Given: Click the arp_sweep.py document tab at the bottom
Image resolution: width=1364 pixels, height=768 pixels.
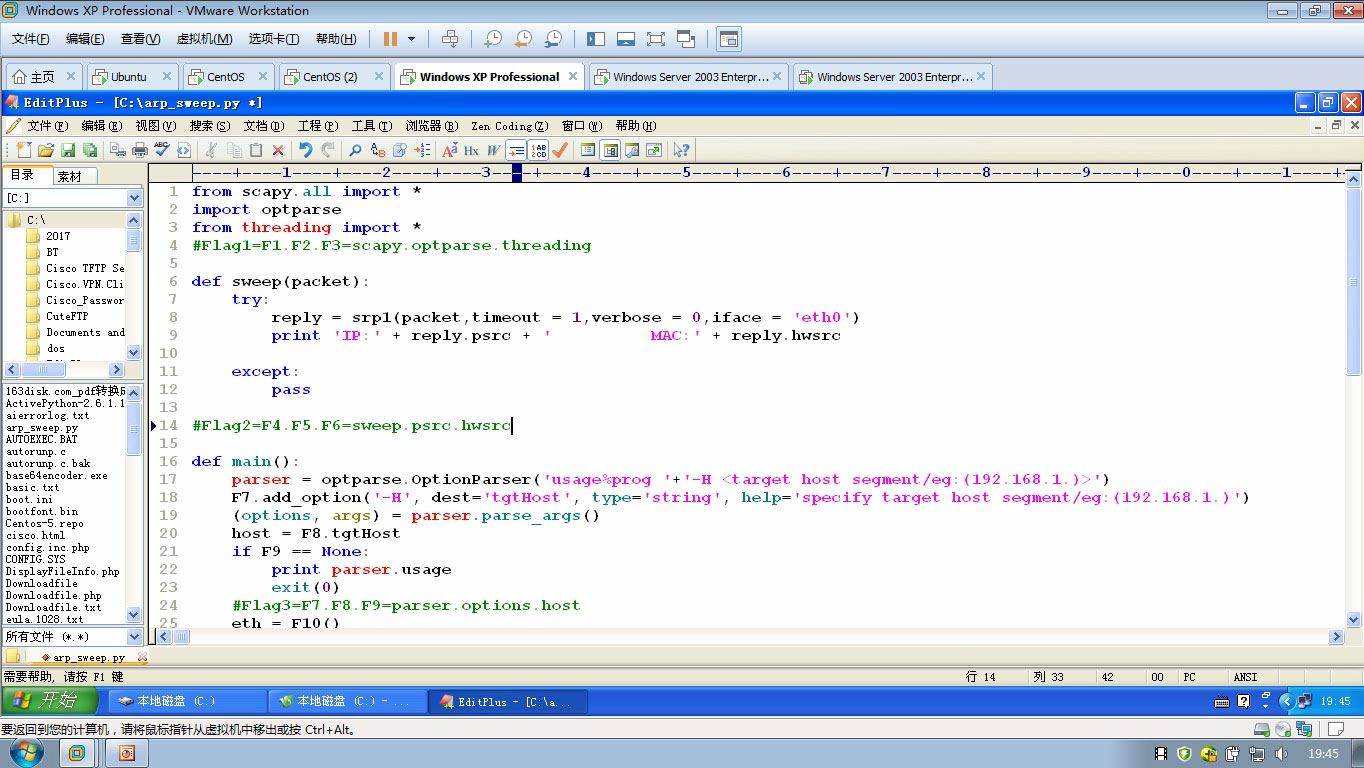Looking at the screenshot, I should 88,657.
